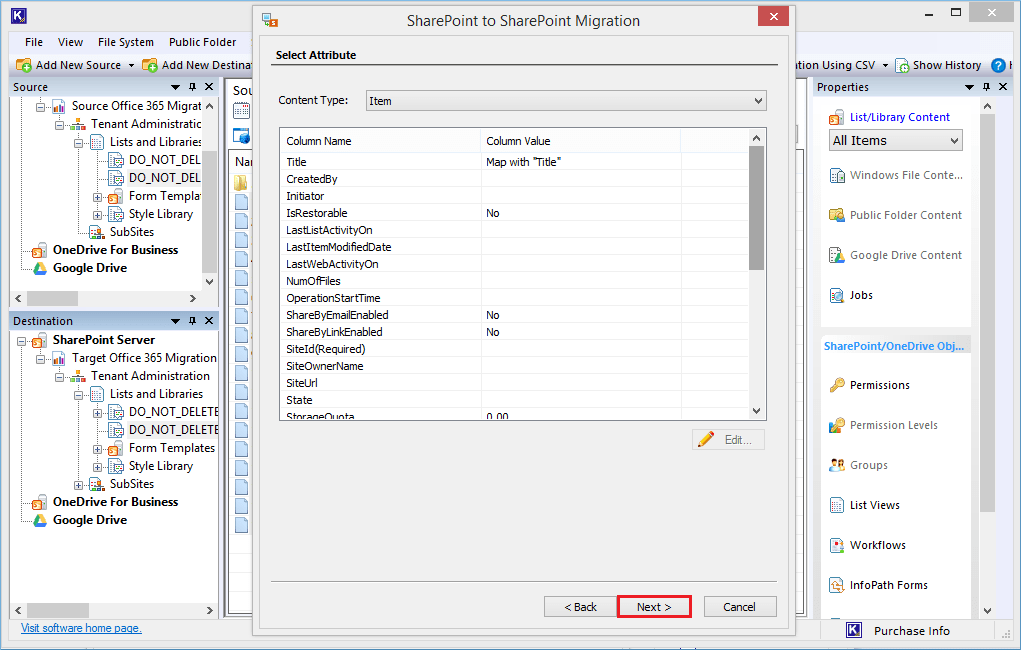Click the Add New Destination toolbar icon

coord(150,65)
